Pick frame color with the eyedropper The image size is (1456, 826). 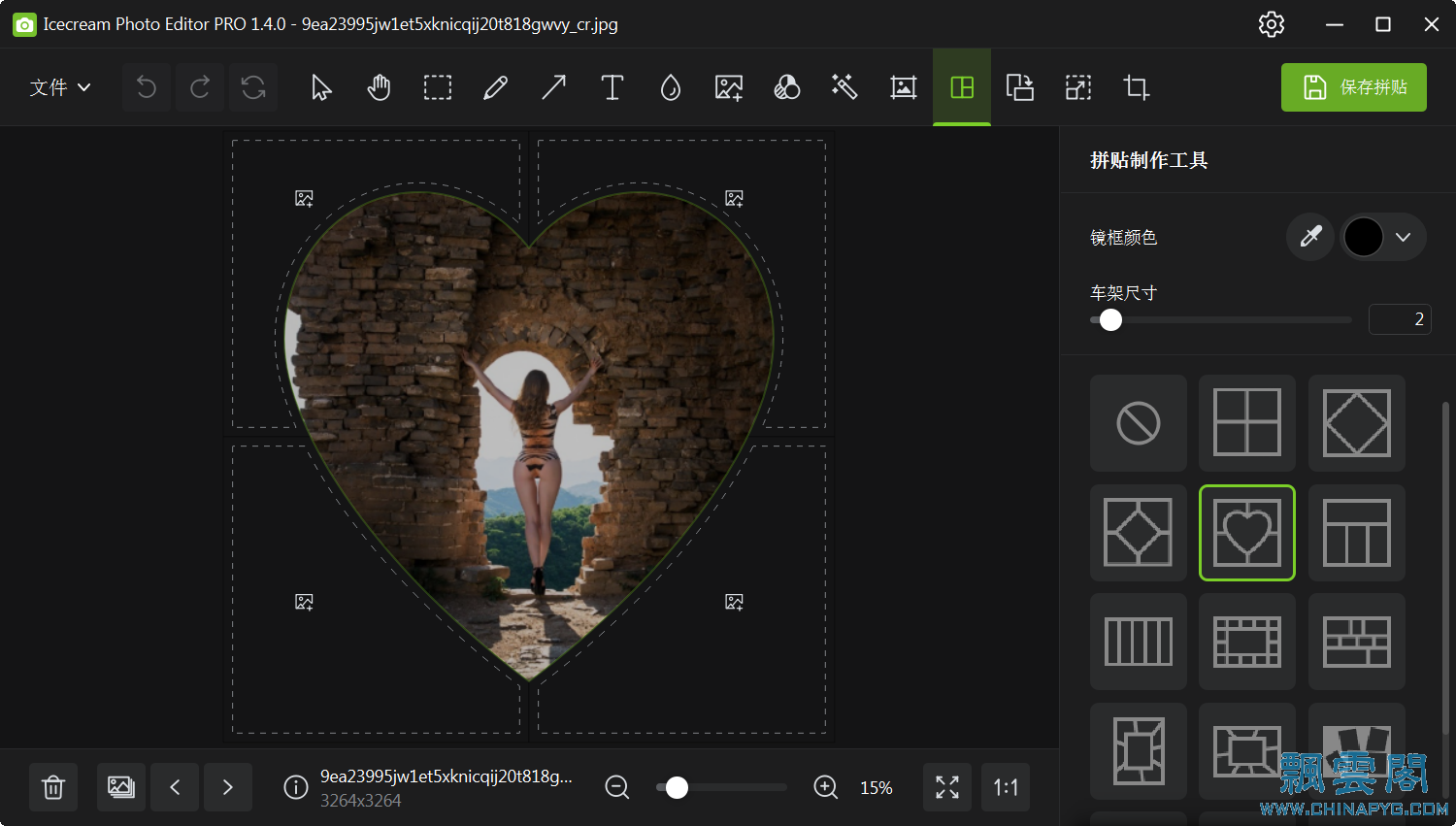[x=1310, y=237]
